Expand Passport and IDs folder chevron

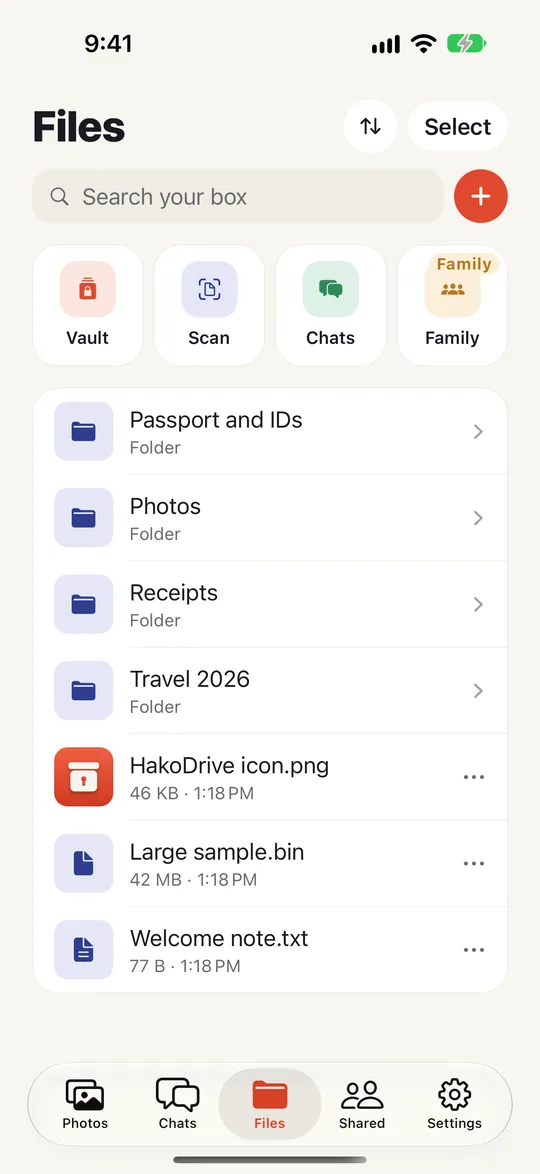pyautogui.click(x=478, y=432)
